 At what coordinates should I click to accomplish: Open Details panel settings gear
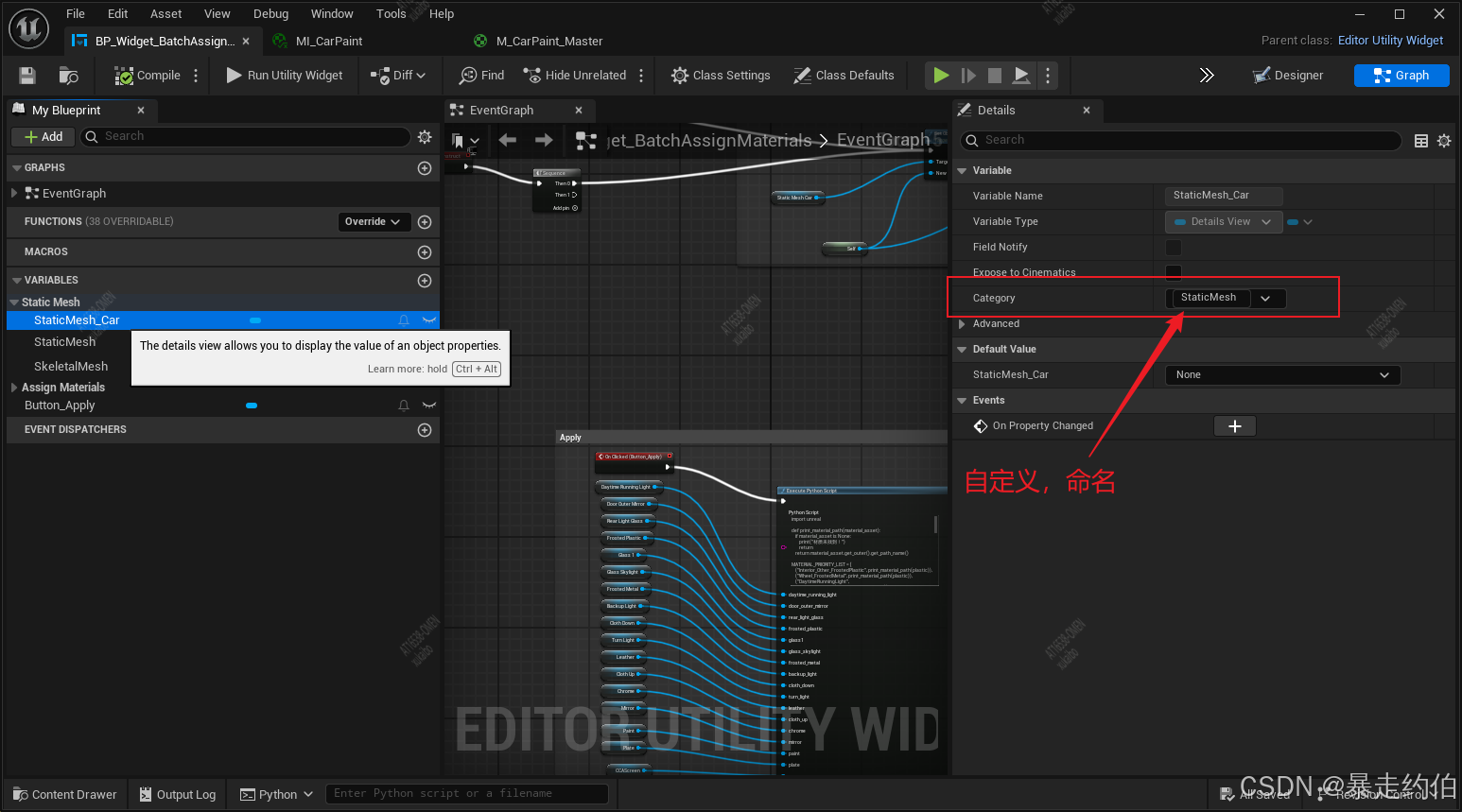click(x=1444, y=141)
